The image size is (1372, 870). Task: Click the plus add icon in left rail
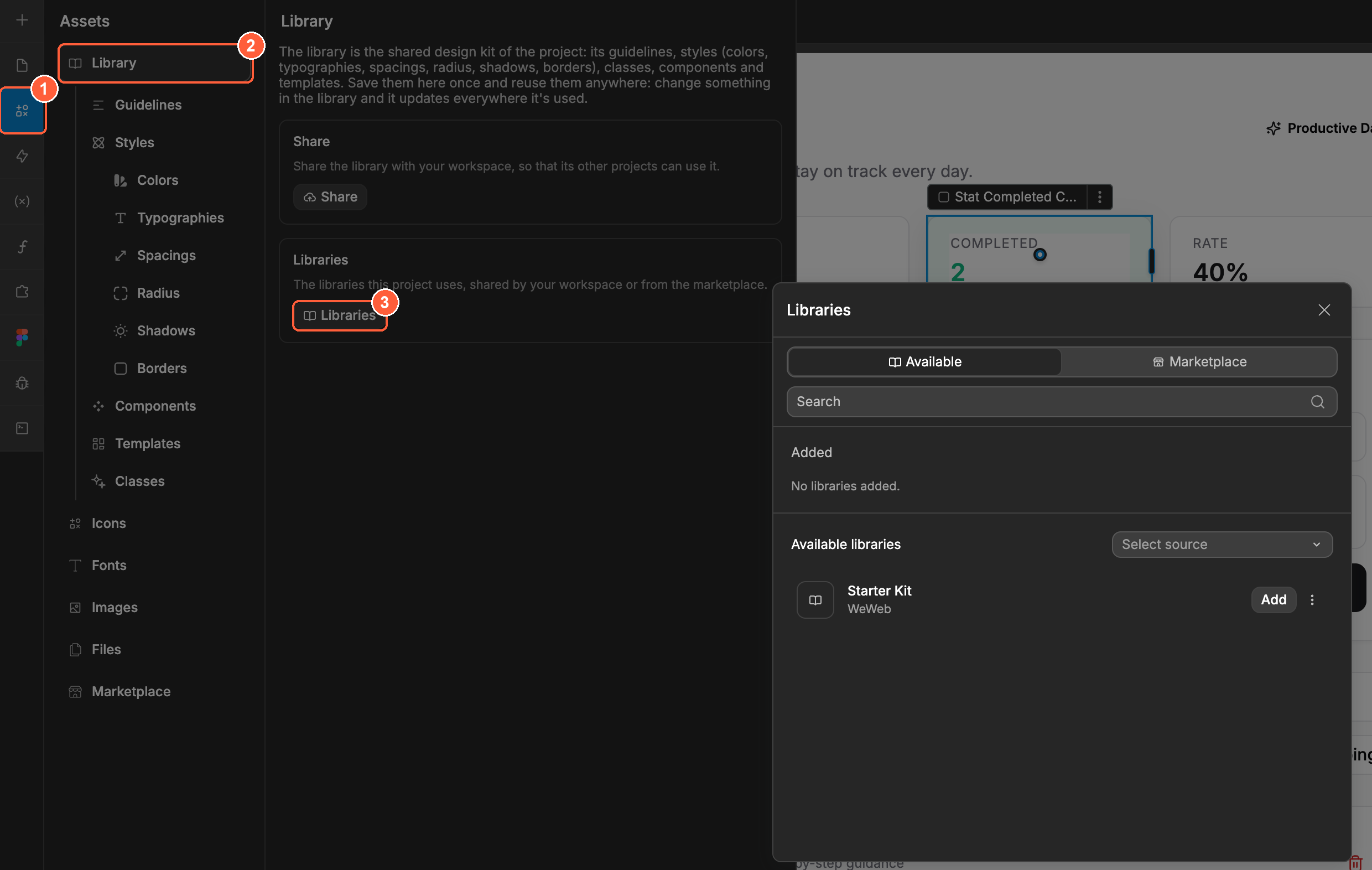(22, 20)
